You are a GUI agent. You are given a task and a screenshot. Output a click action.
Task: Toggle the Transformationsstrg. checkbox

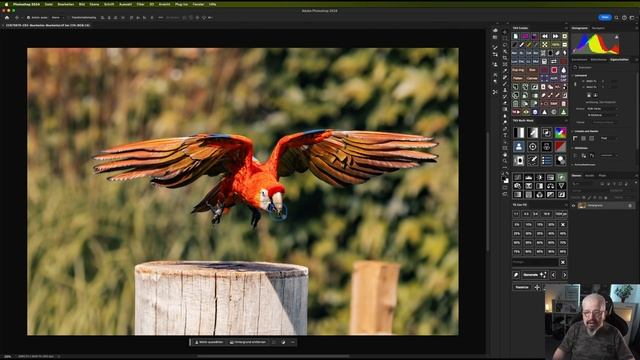[68, 18]
